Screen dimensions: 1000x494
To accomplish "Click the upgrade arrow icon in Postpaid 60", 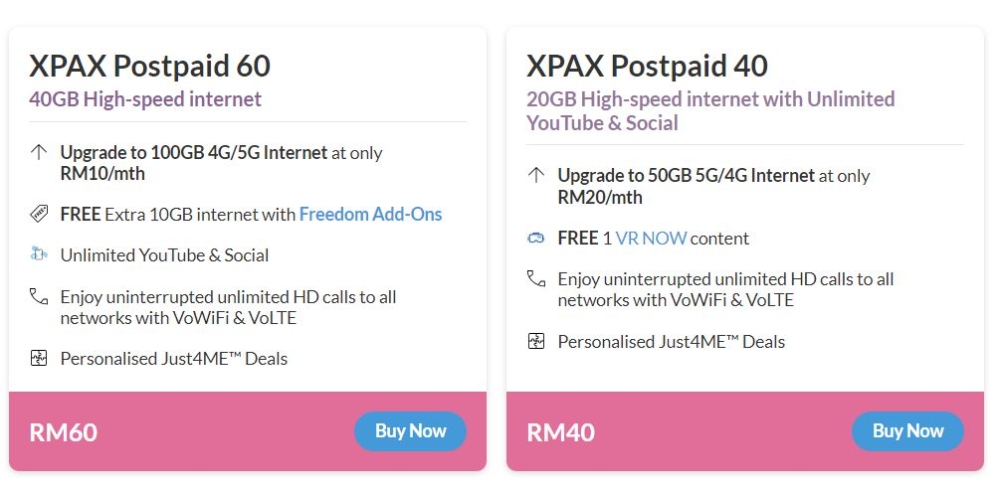I will pyautogui.click(x=39, y=152).
